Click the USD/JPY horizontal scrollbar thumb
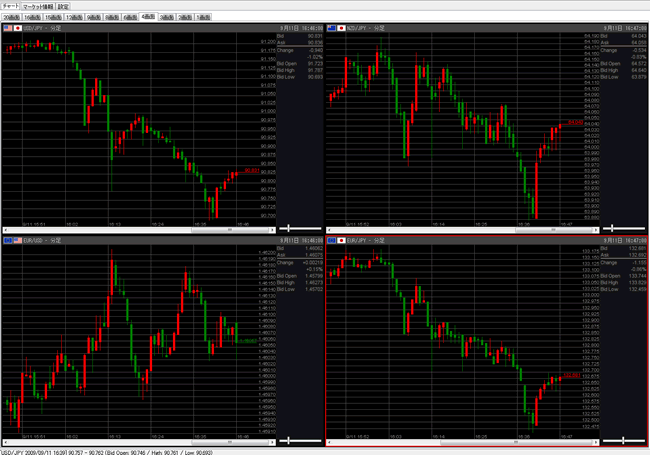The width and height of the screenshot is (650, 455). pos(230,230)
